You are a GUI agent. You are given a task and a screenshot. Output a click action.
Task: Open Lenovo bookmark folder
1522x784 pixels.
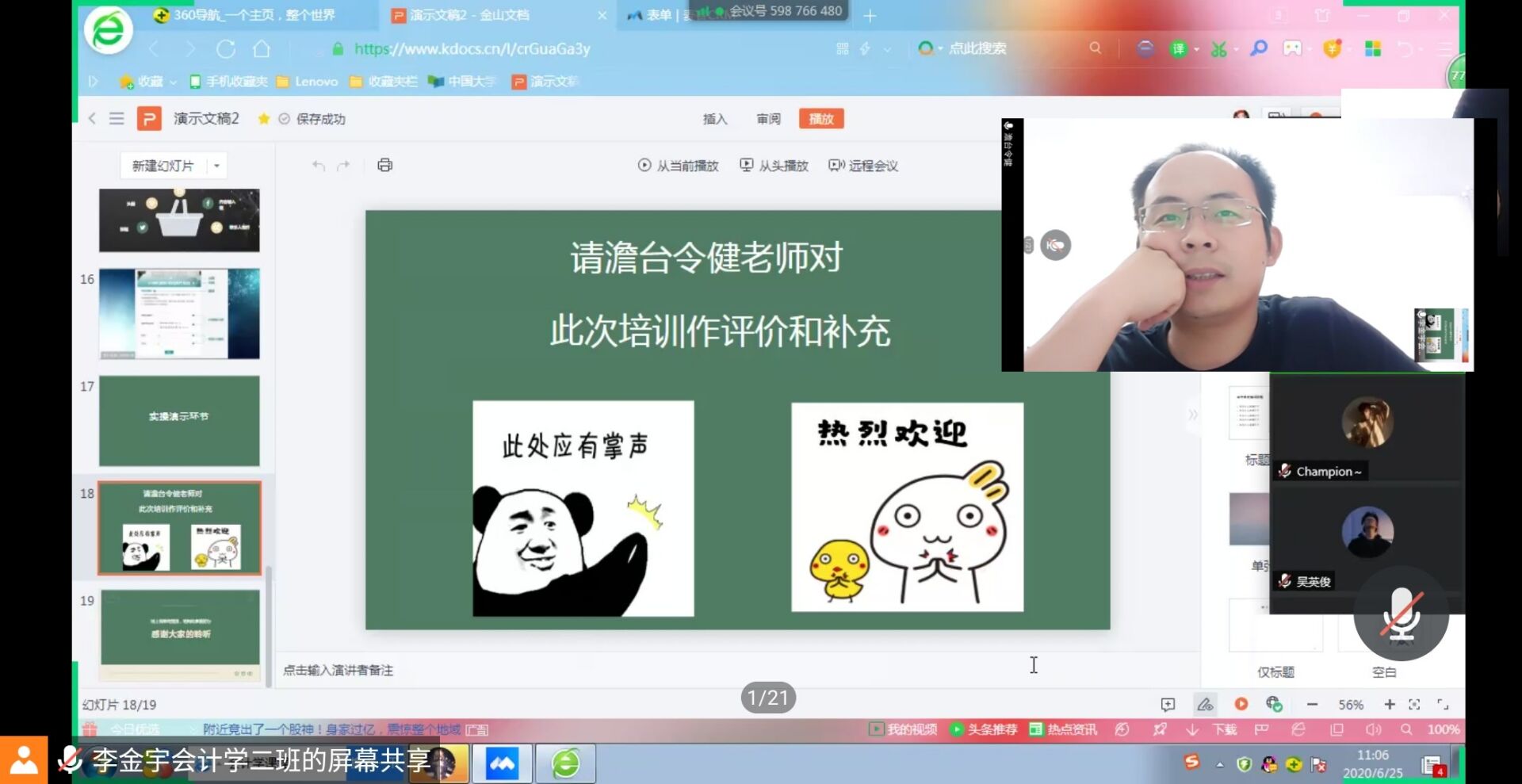coord(308,82)
